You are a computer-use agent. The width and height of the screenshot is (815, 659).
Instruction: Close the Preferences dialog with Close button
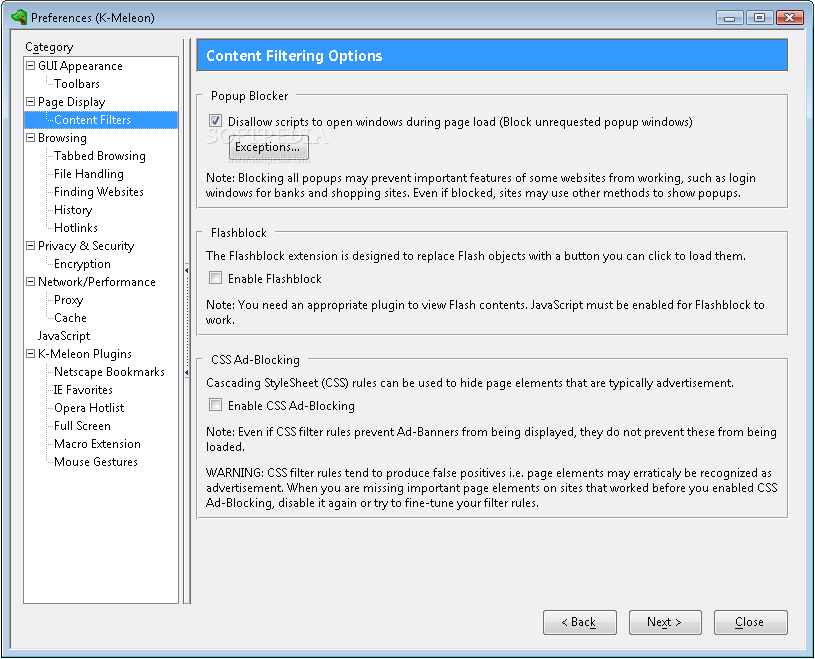tap(750, 622)
